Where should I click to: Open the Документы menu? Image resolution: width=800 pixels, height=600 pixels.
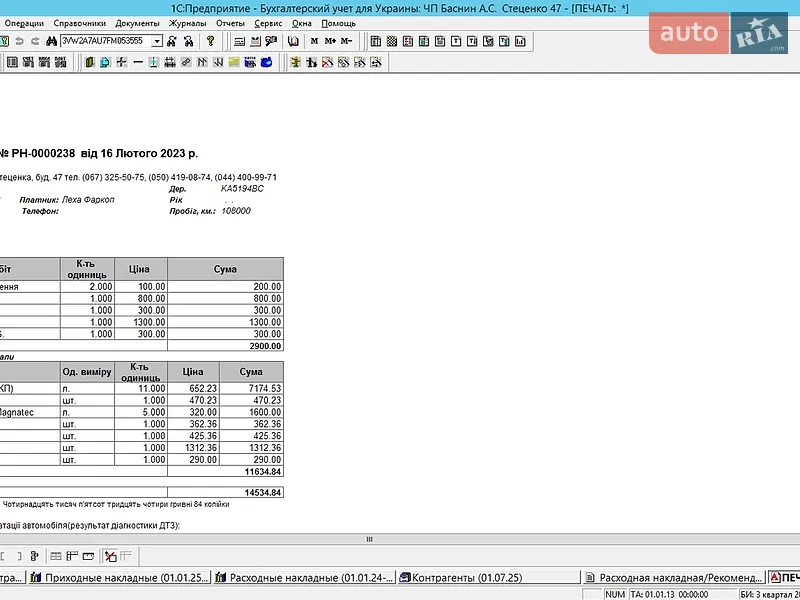click(x=137, y=23)
